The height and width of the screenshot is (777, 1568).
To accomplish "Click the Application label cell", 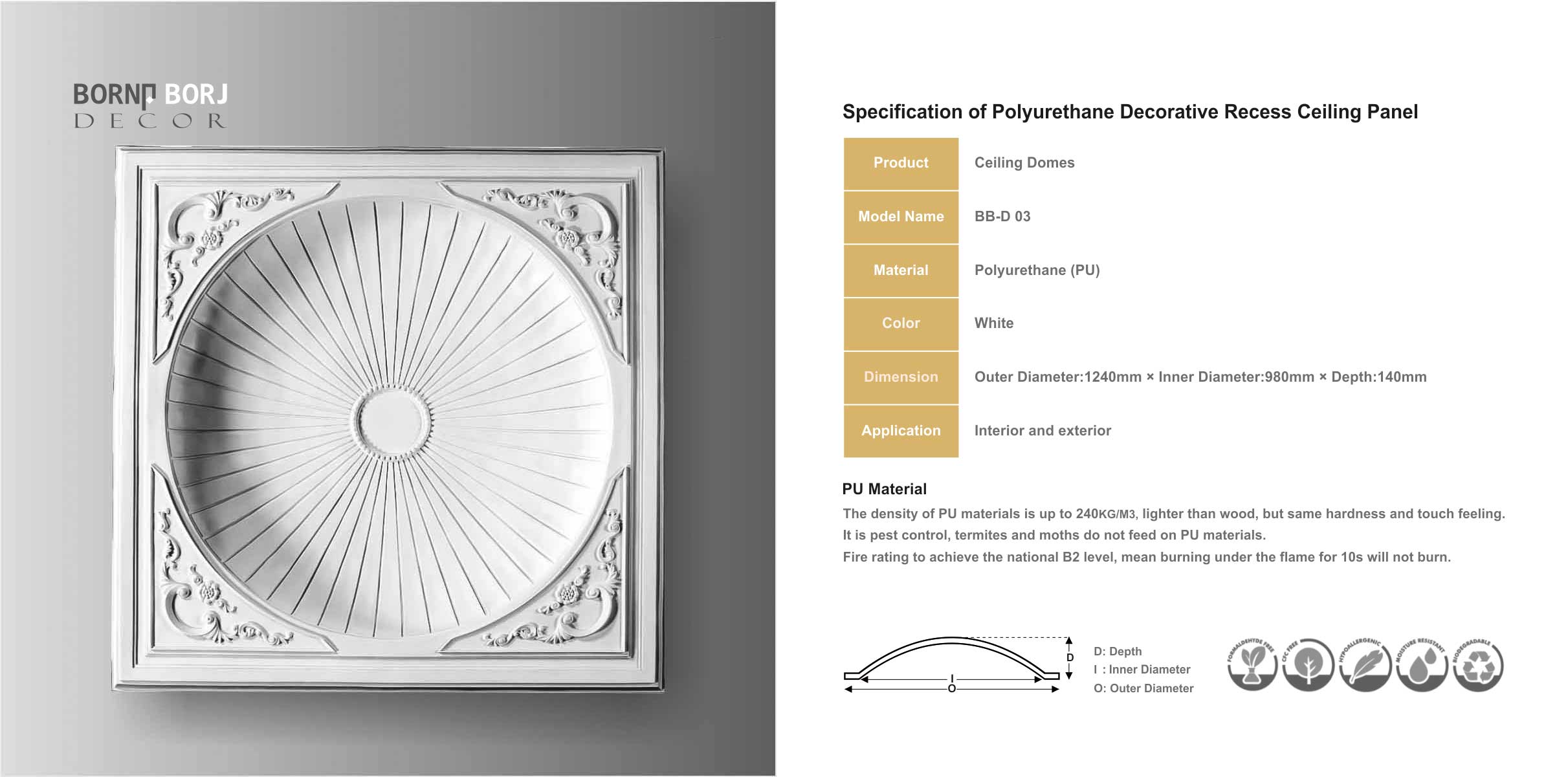I will 901,431.
